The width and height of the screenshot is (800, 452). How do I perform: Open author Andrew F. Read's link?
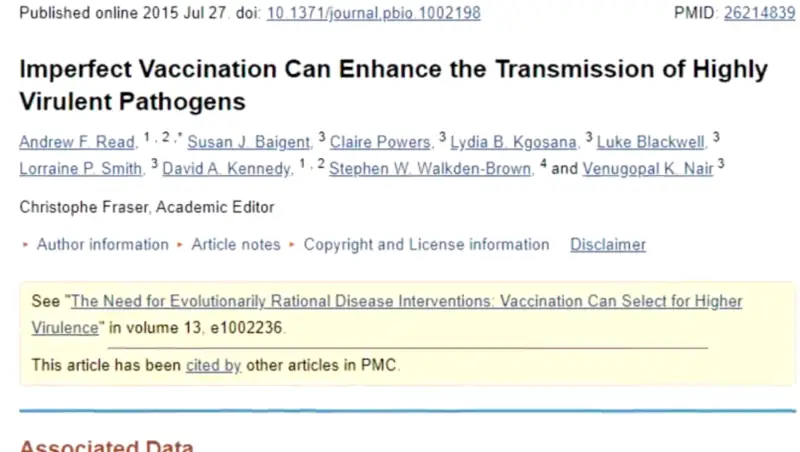point(75,142)
